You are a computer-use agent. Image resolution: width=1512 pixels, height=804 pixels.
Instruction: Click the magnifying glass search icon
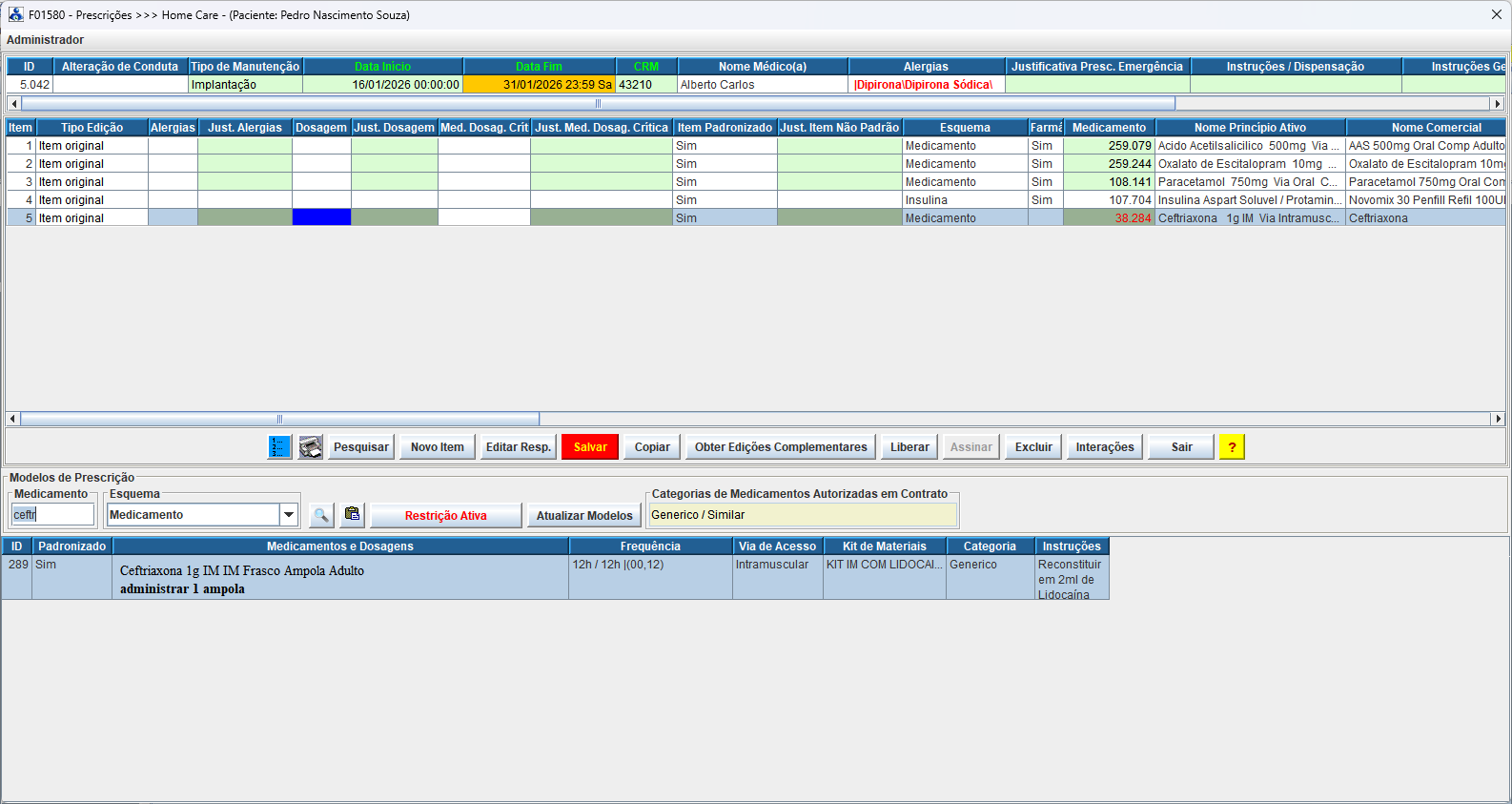(321, 515)
